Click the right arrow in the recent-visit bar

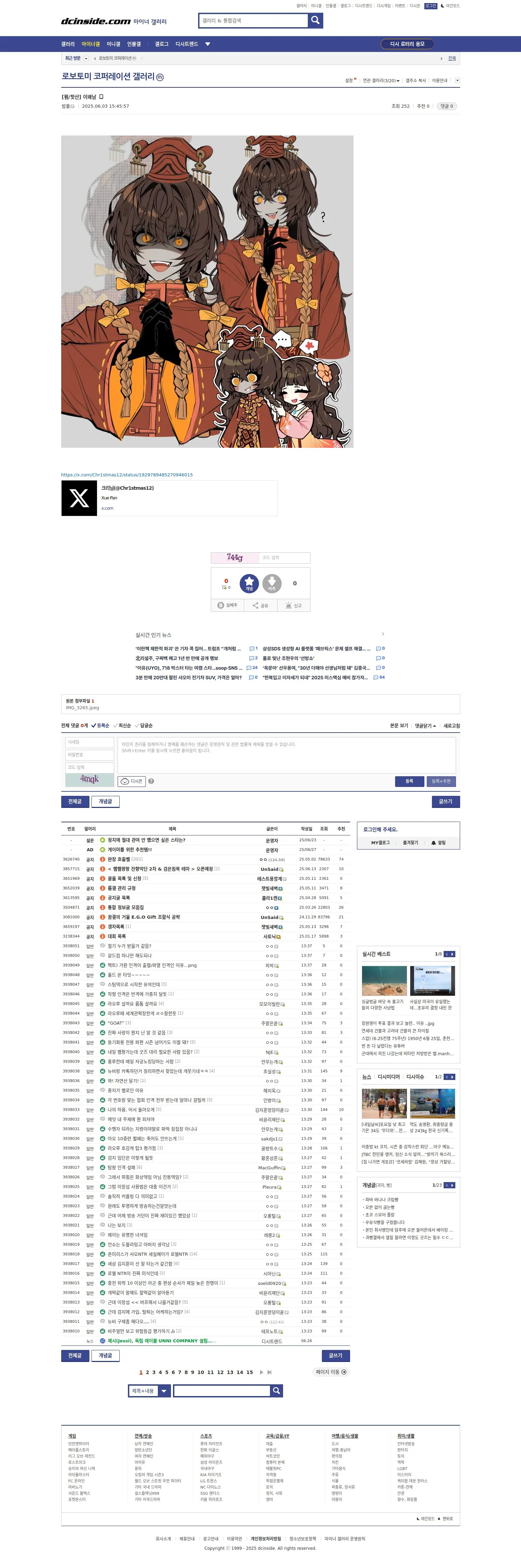click(441, 58)
